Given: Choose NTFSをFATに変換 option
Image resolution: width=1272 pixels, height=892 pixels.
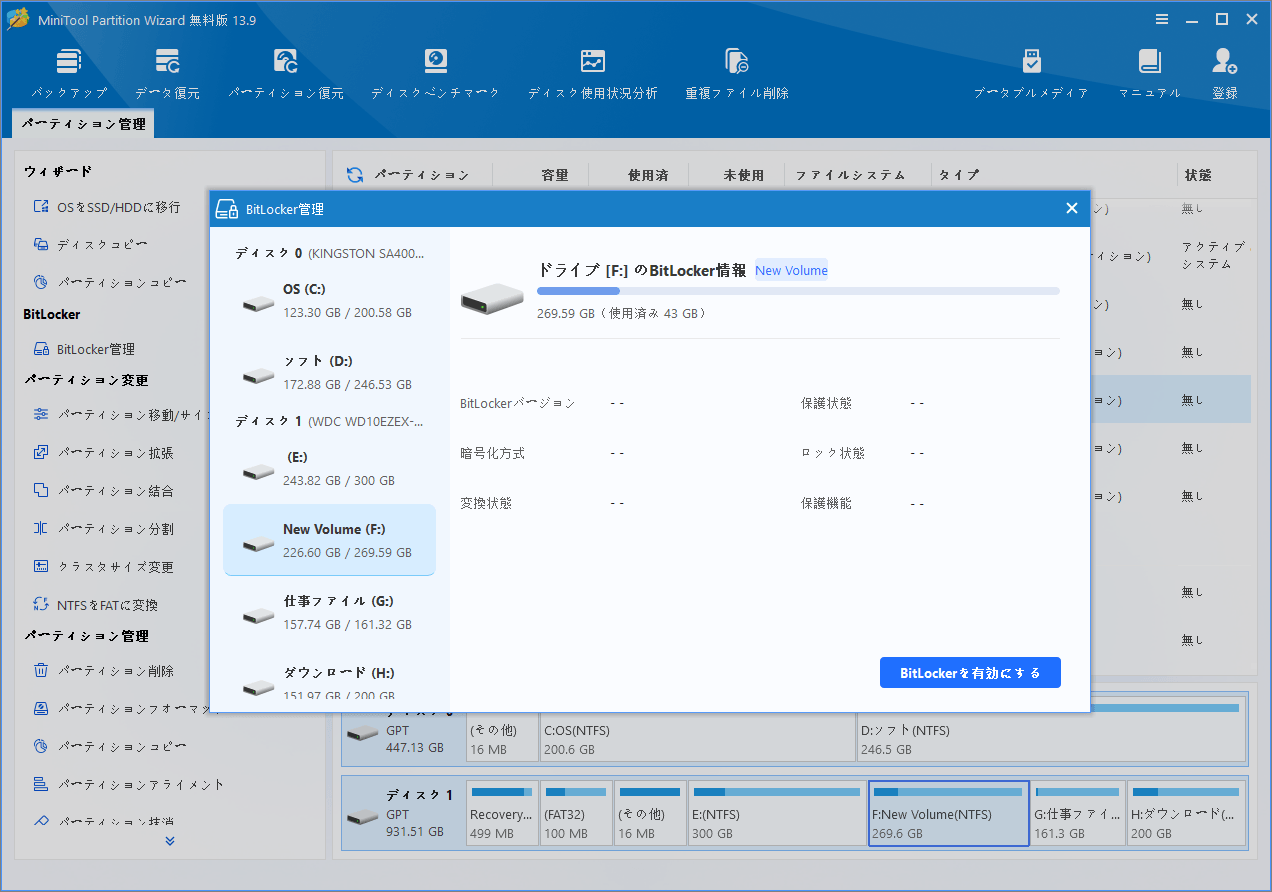Looking at the screenshot, I should pos(96,605).
